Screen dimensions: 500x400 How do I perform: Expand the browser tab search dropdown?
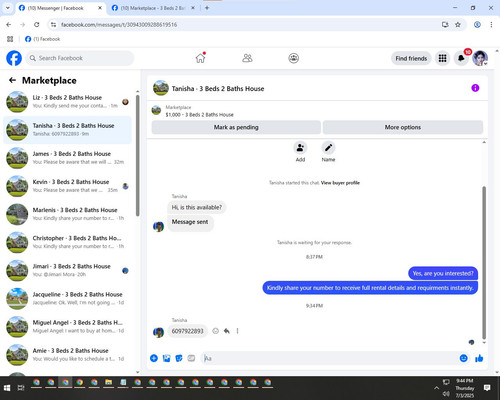(x=7, y=8)
